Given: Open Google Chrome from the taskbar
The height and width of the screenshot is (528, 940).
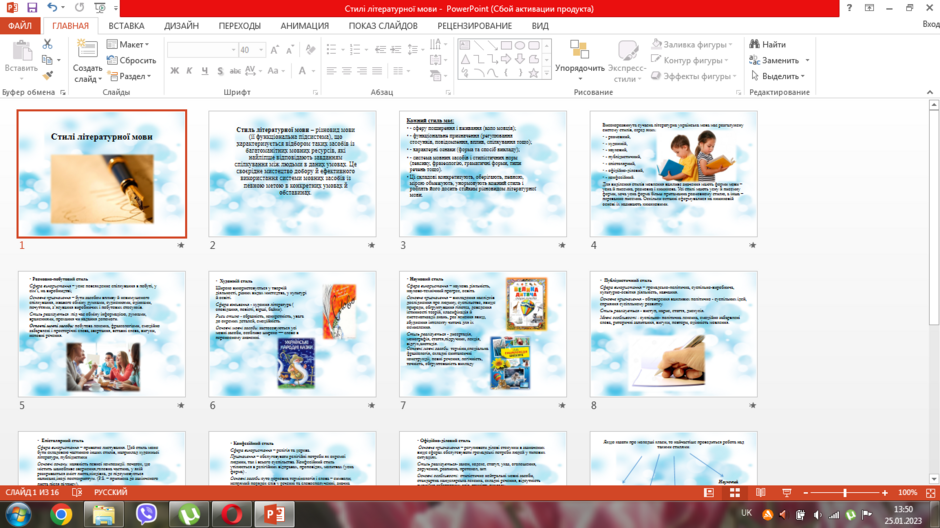Looking at the screenshot, I should [61, 514].
